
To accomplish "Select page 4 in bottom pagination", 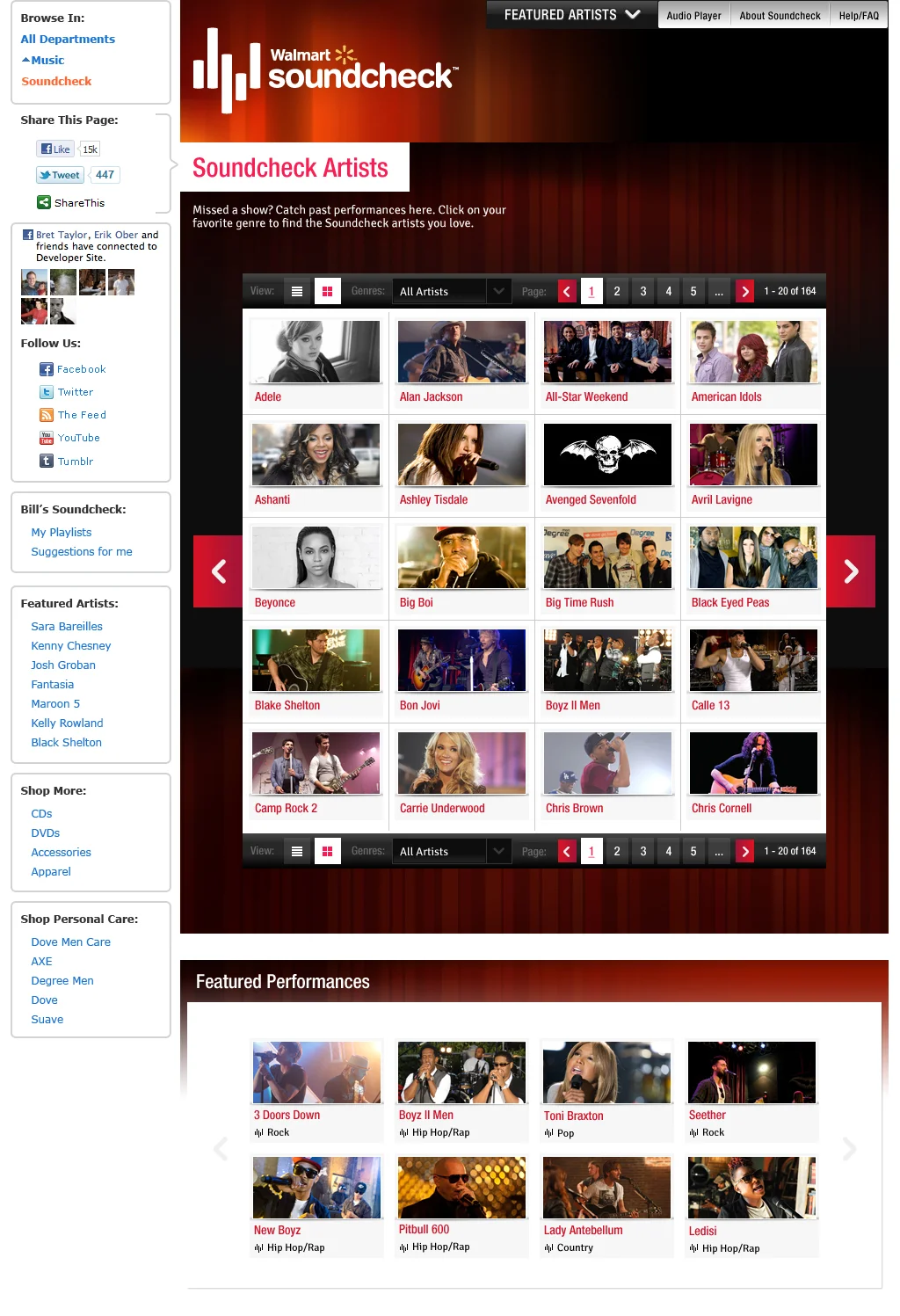I will pos(669,851).
